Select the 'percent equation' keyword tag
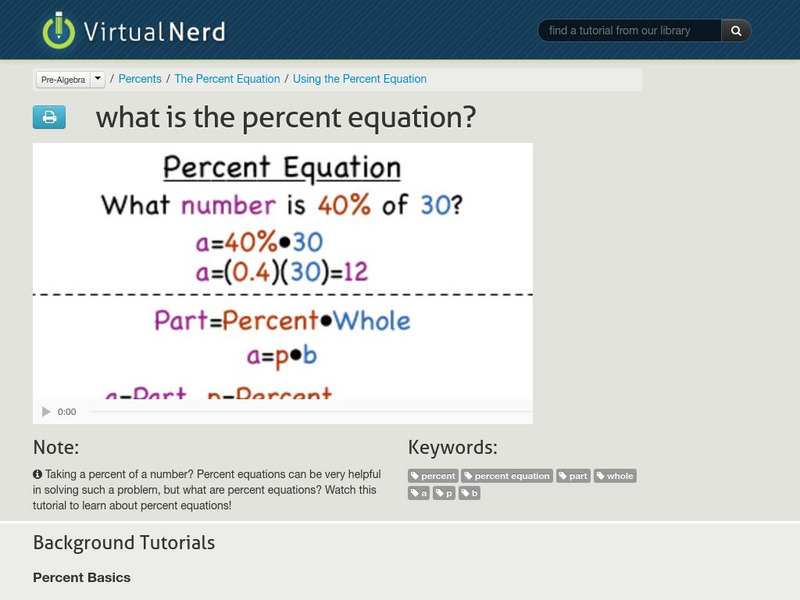 (507, 475)
